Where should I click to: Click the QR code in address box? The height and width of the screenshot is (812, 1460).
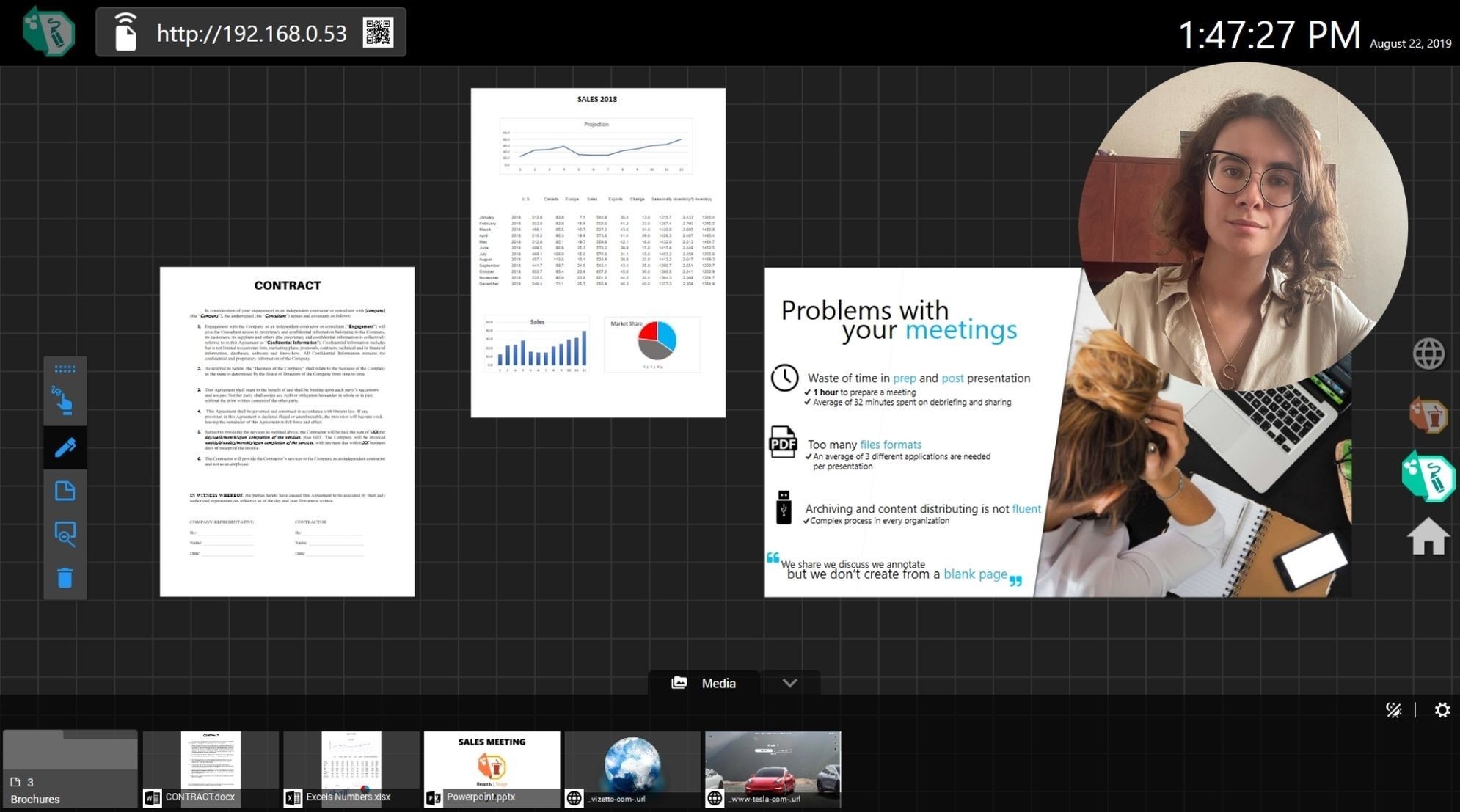(378, 33)
